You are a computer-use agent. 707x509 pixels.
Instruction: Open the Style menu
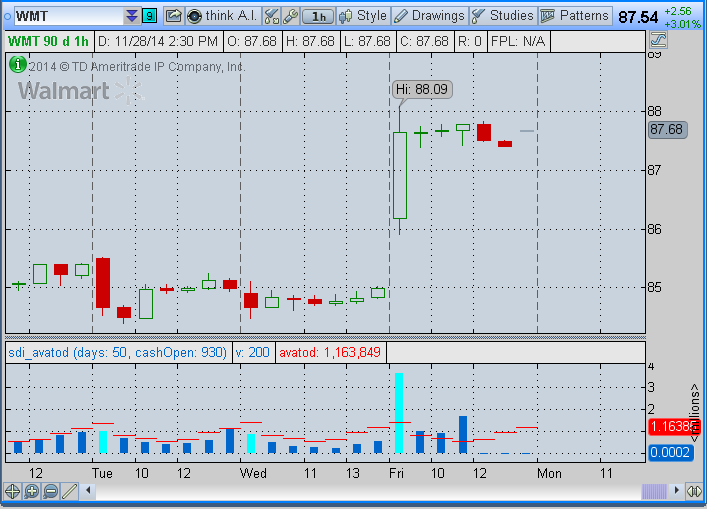coord(363,16)
